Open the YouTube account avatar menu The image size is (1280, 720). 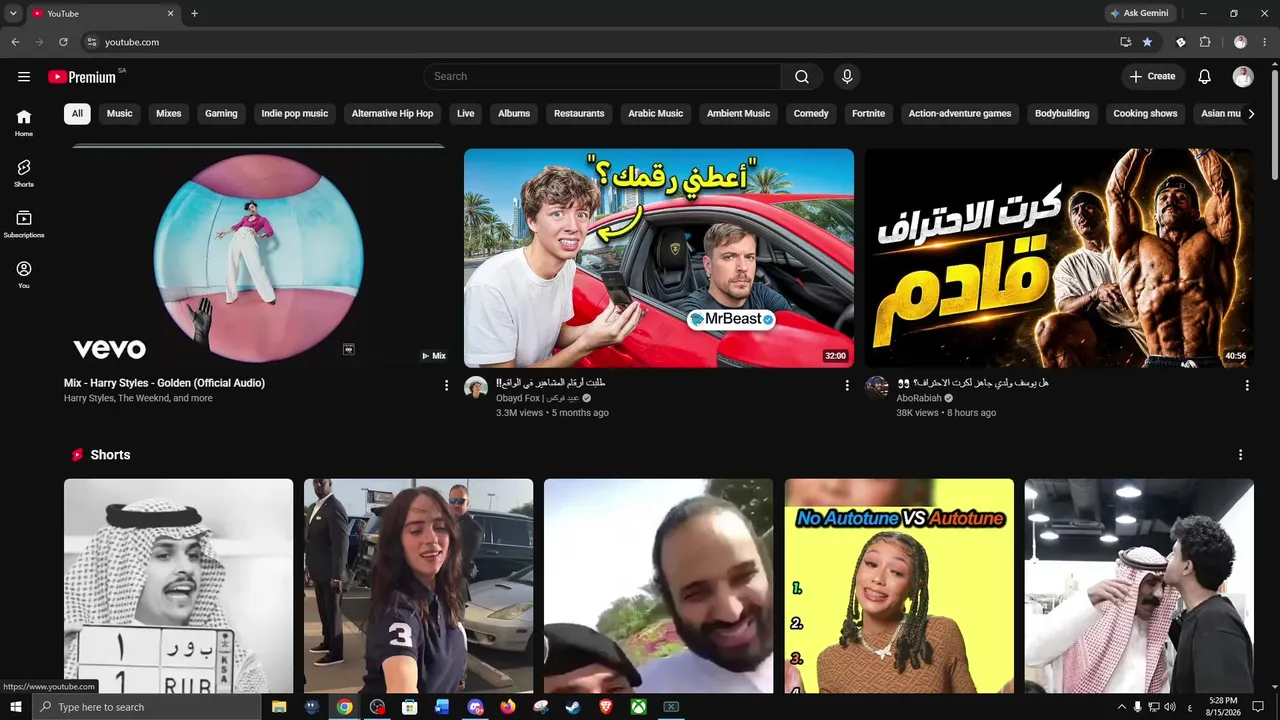[1243, 77]
